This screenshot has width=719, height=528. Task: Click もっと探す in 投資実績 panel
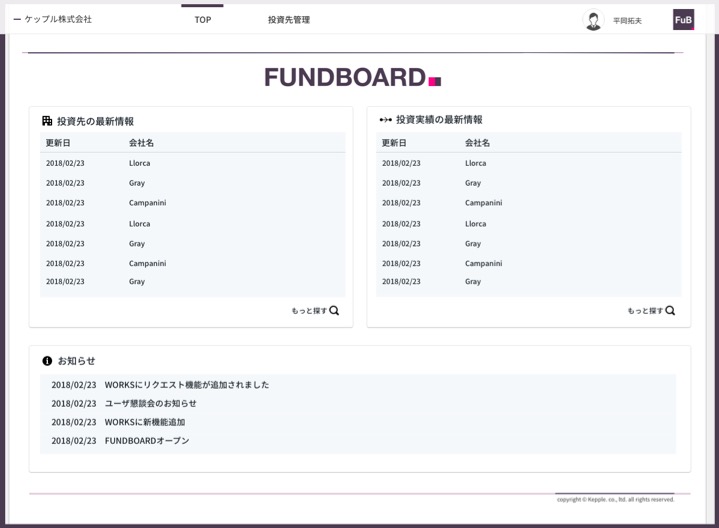[645, 311]
